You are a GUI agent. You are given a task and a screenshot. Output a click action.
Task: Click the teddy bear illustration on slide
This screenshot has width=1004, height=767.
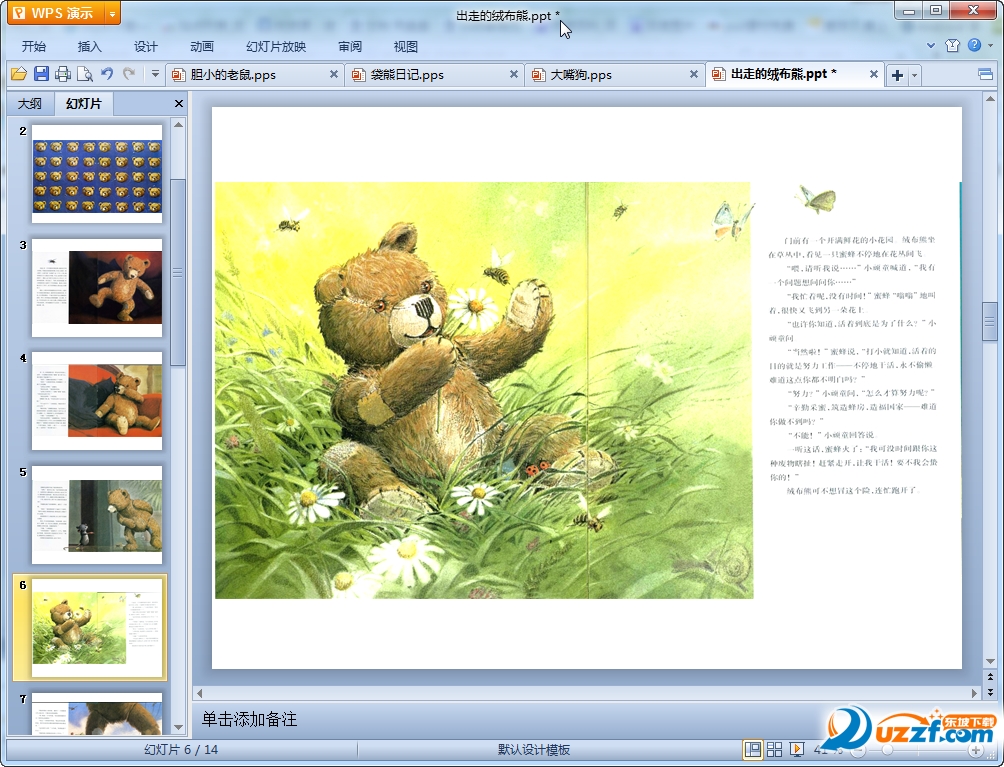click(x=483, y=391)
